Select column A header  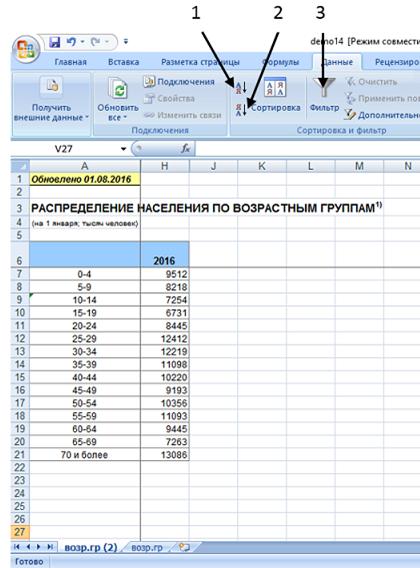click(84, 166)
